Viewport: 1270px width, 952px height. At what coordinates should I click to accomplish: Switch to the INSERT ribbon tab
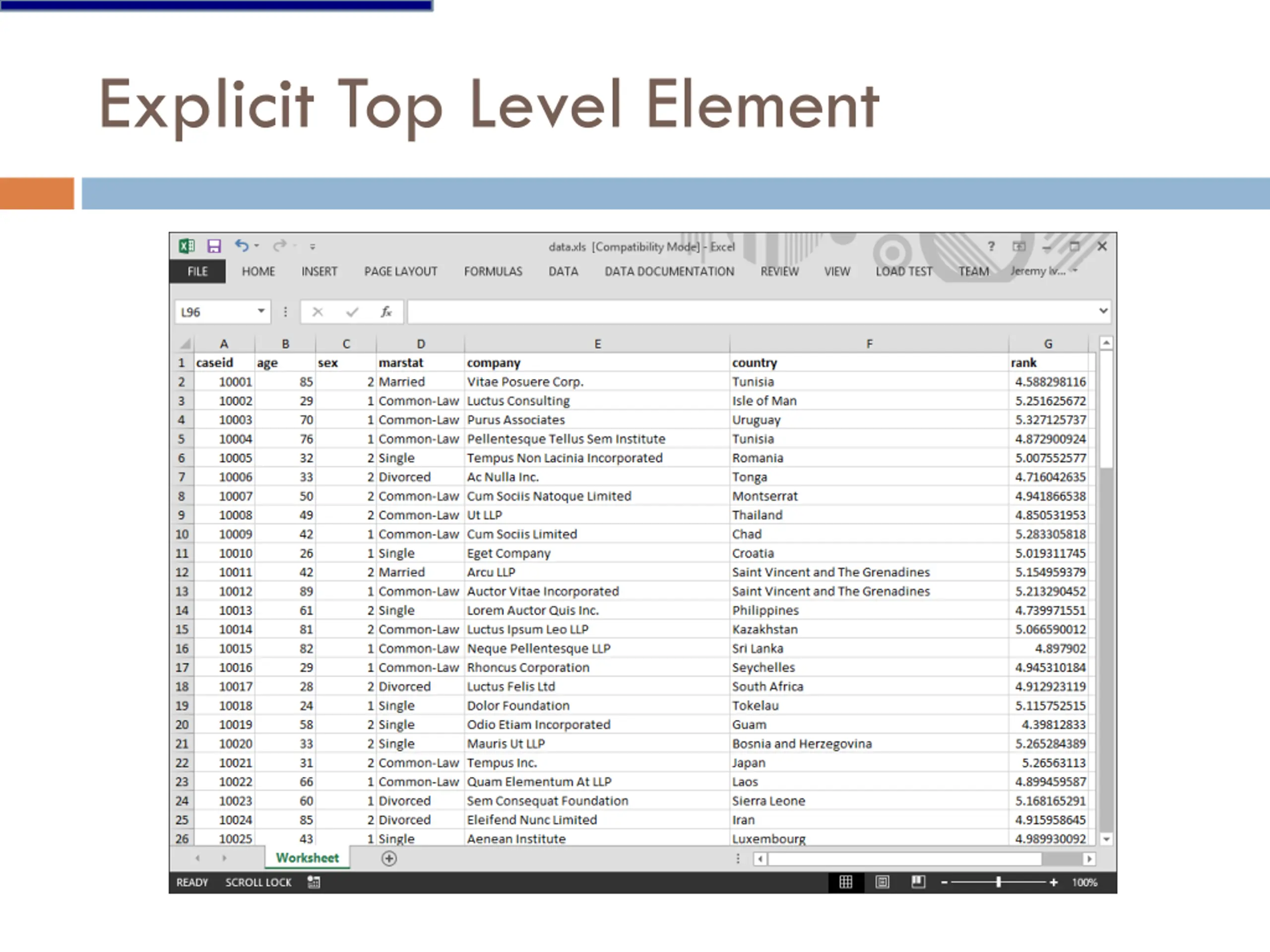tap(319, 271)
